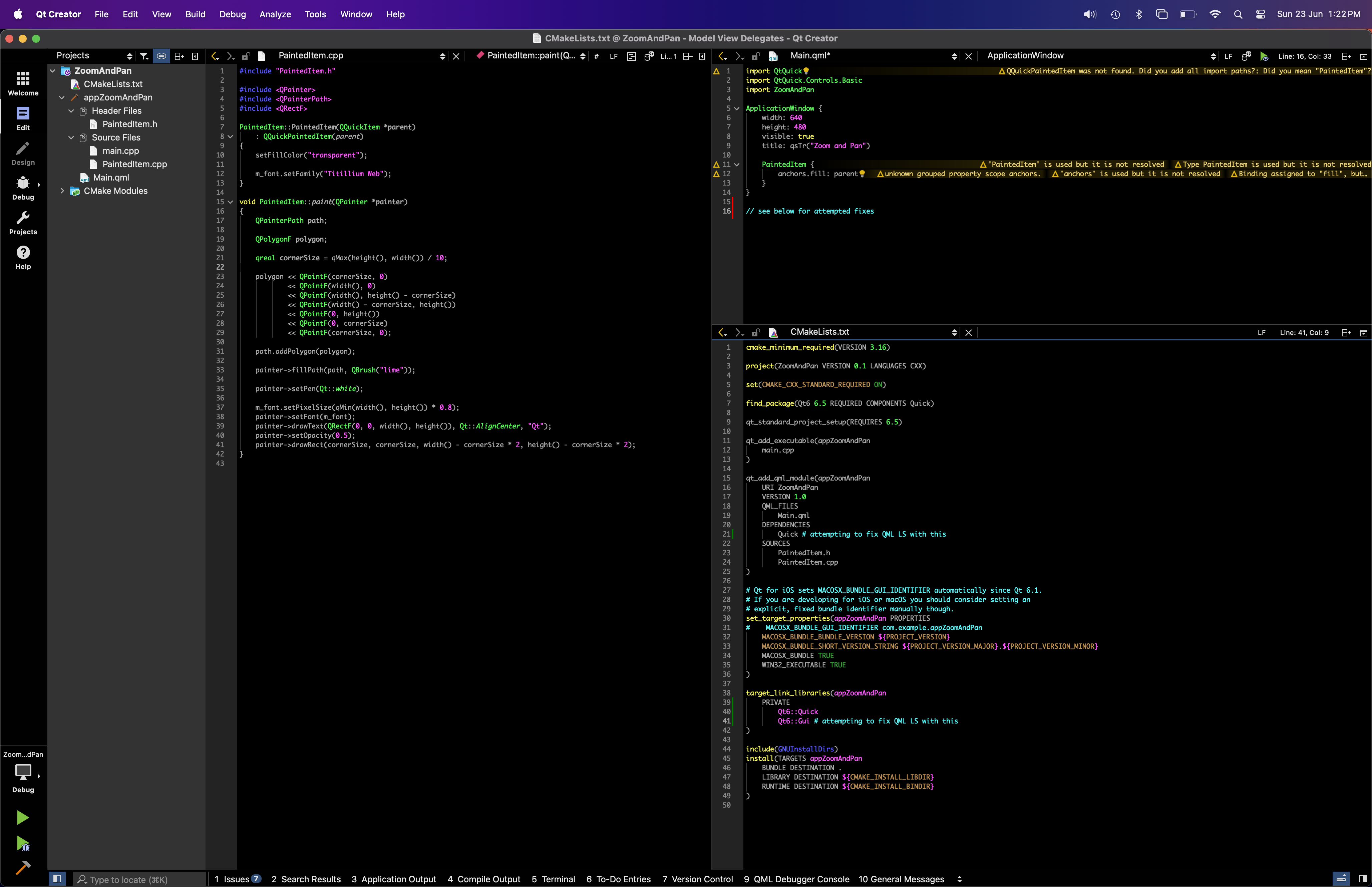Toggle synchronize with editor link button
1372x887 pixels.
[x=162, y=56]
